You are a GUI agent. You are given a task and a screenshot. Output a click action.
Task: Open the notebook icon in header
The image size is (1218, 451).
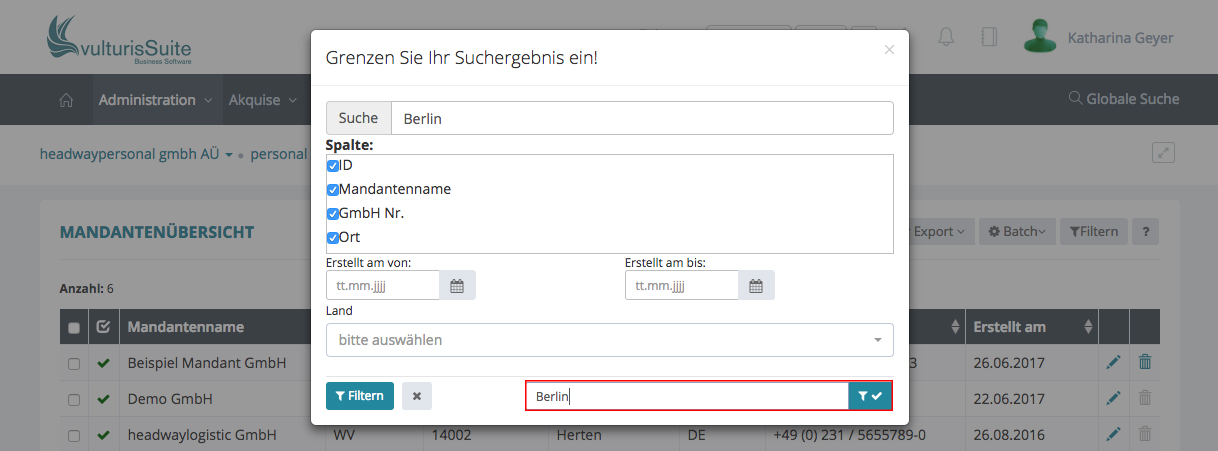pos(989,37)
